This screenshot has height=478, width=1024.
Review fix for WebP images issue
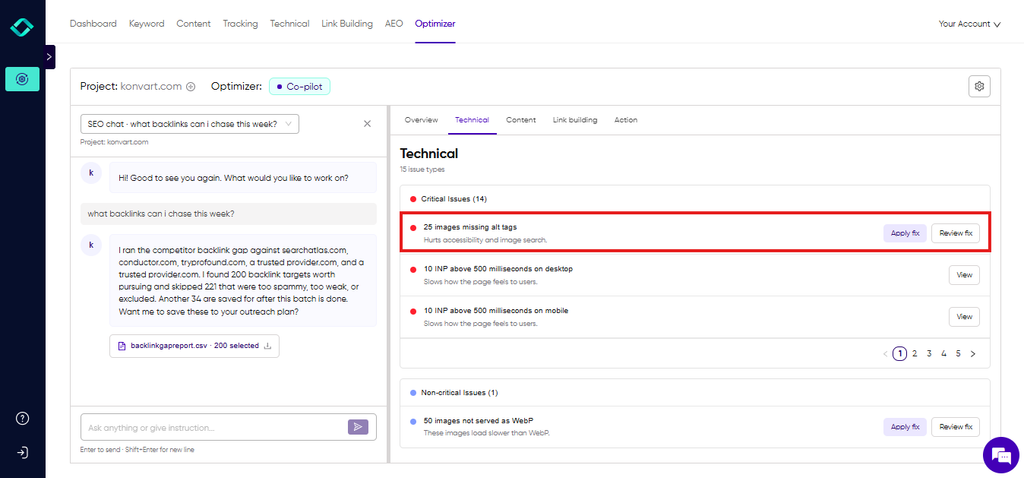955,427
